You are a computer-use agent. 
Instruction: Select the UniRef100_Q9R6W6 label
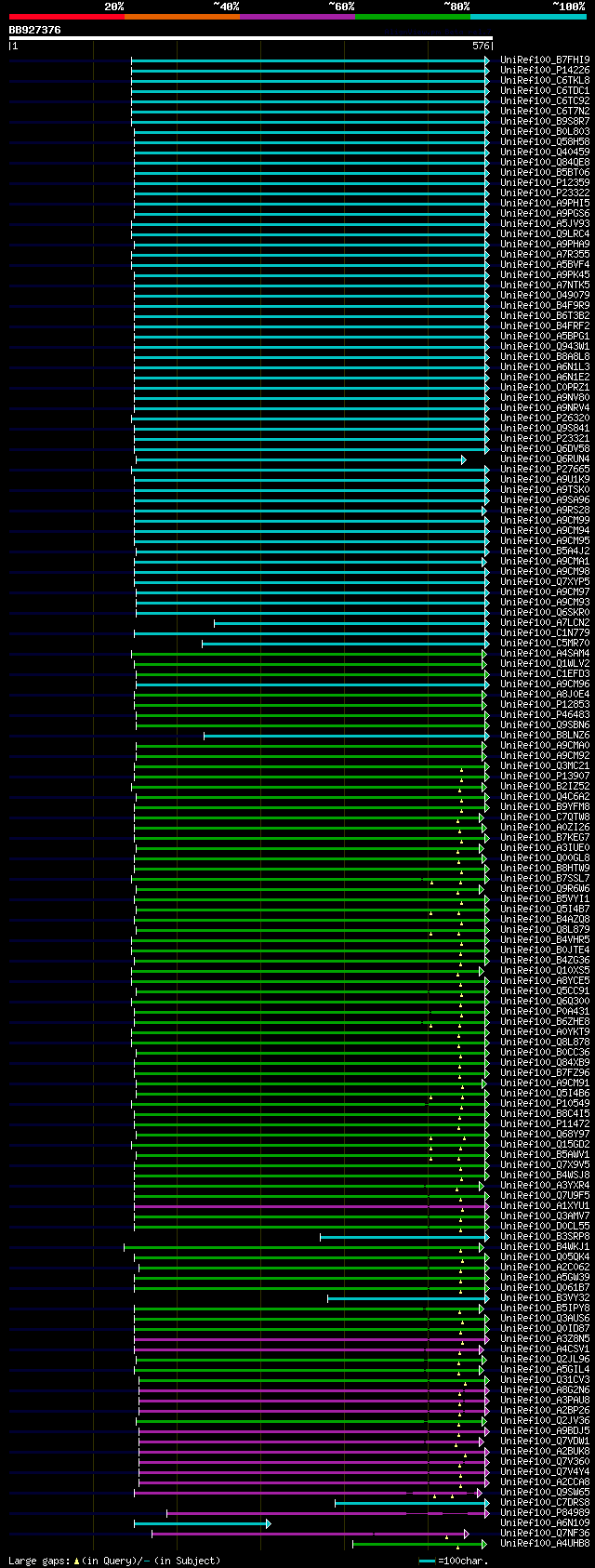[545, 888]
